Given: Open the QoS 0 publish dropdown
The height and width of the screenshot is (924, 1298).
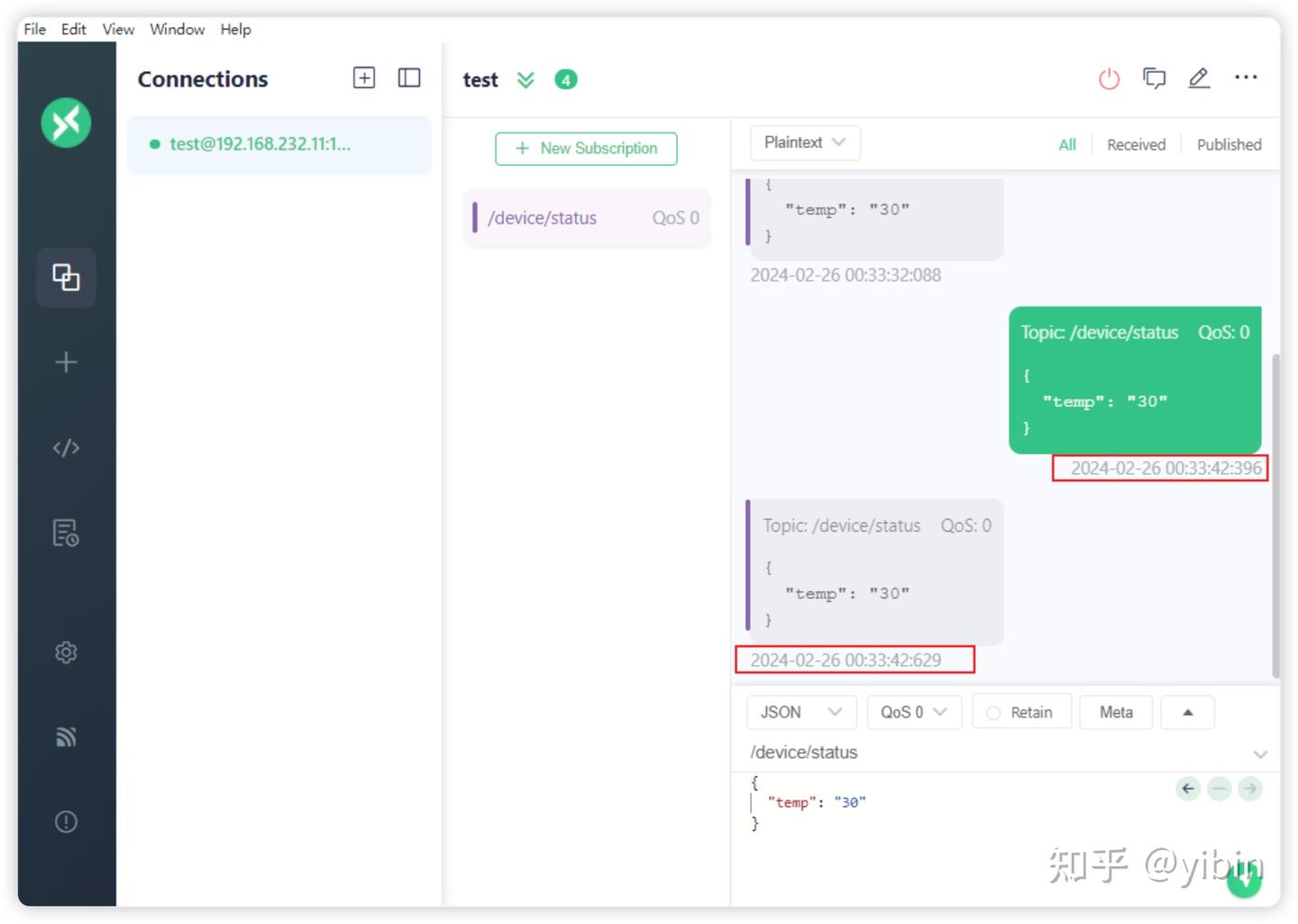Looking at the screenshot, I should [x=913, y=712].
